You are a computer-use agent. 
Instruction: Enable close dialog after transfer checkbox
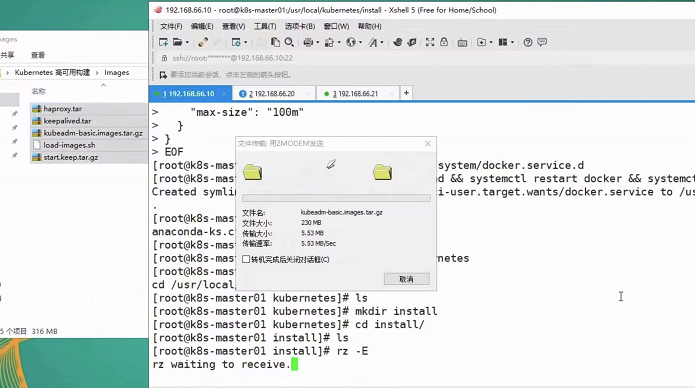pos(246,259)
